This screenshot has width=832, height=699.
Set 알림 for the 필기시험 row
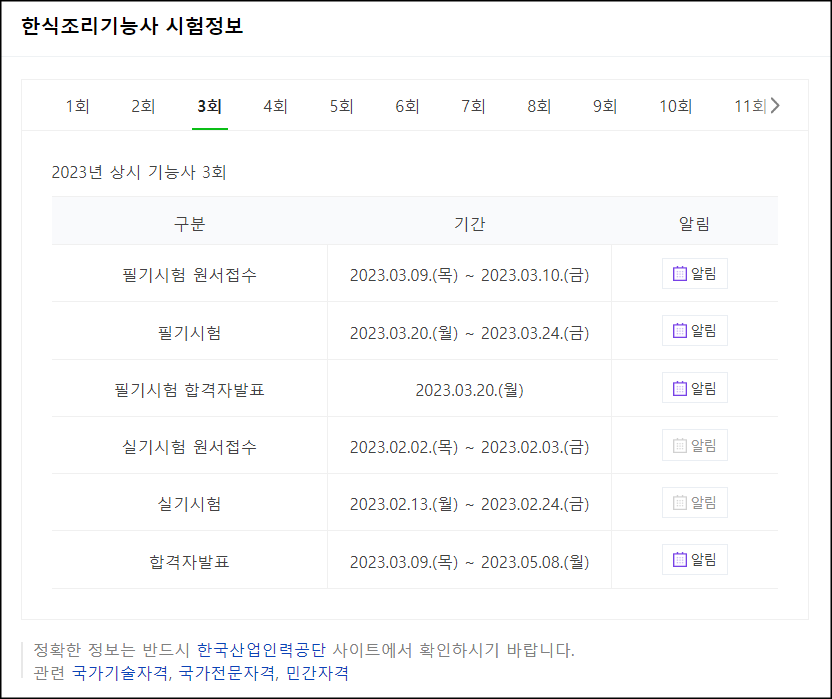695,331
